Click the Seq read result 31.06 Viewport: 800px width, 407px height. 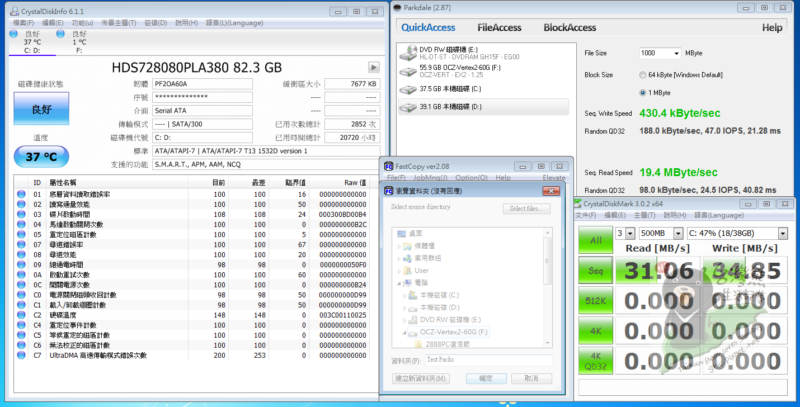point(659,270)
